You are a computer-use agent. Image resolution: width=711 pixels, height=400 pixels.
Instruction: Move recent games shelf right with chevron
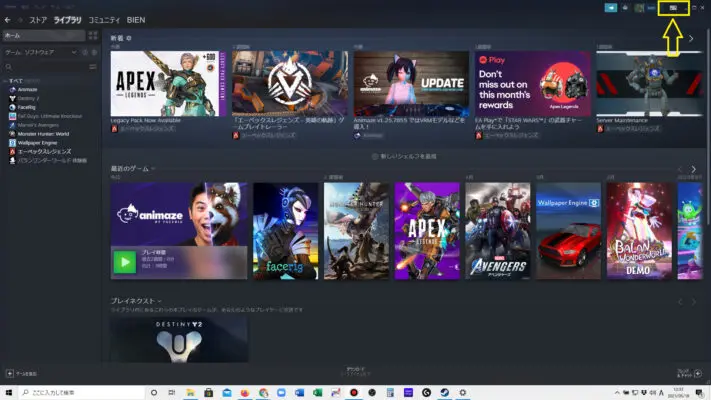[693, 169]
